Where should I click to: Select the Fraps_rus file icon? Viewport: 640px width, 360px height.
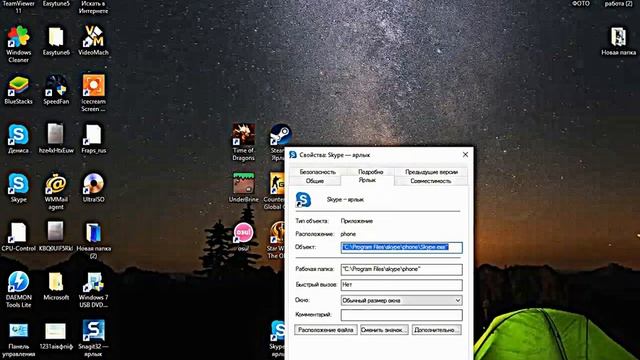pyautogui.click(x=93, y=135)
